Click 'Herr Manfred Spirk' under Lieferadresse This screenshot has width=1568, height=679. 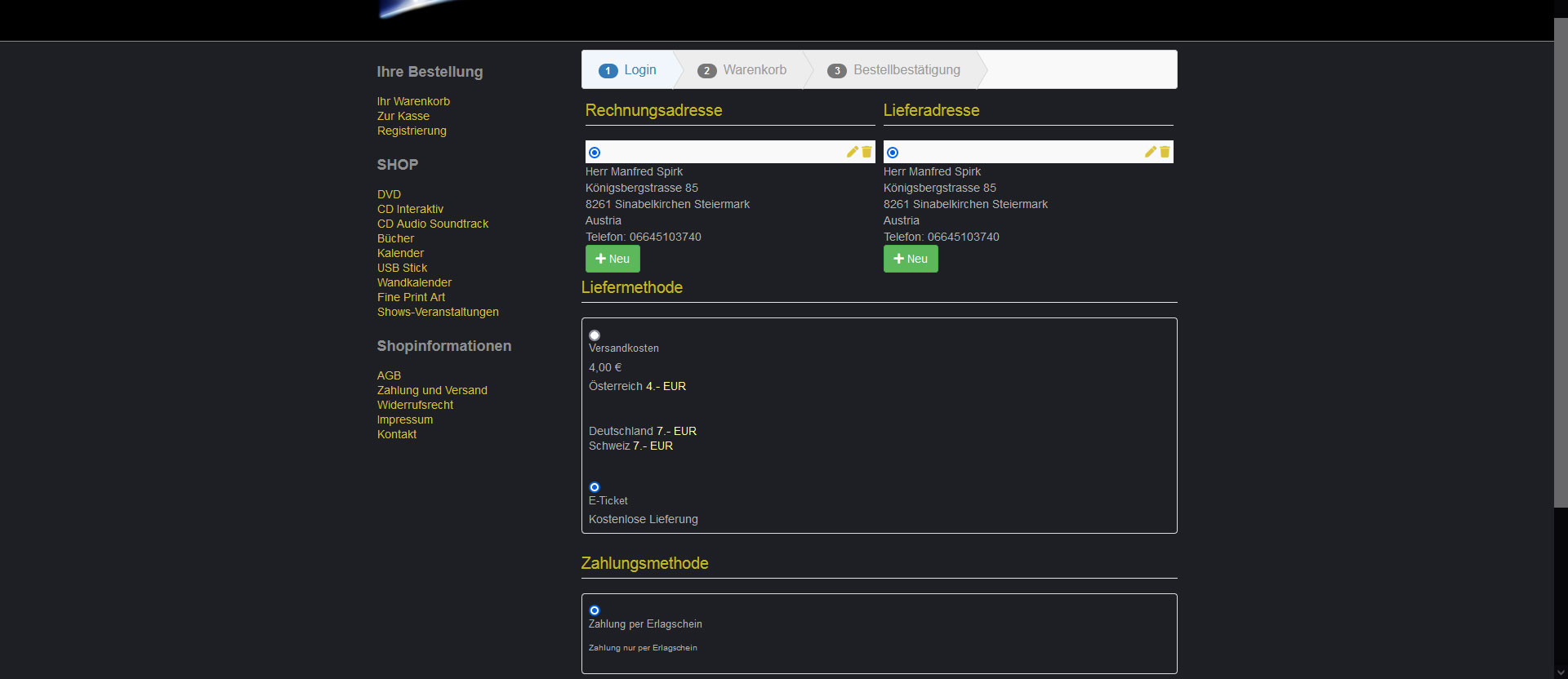(932, 171)
